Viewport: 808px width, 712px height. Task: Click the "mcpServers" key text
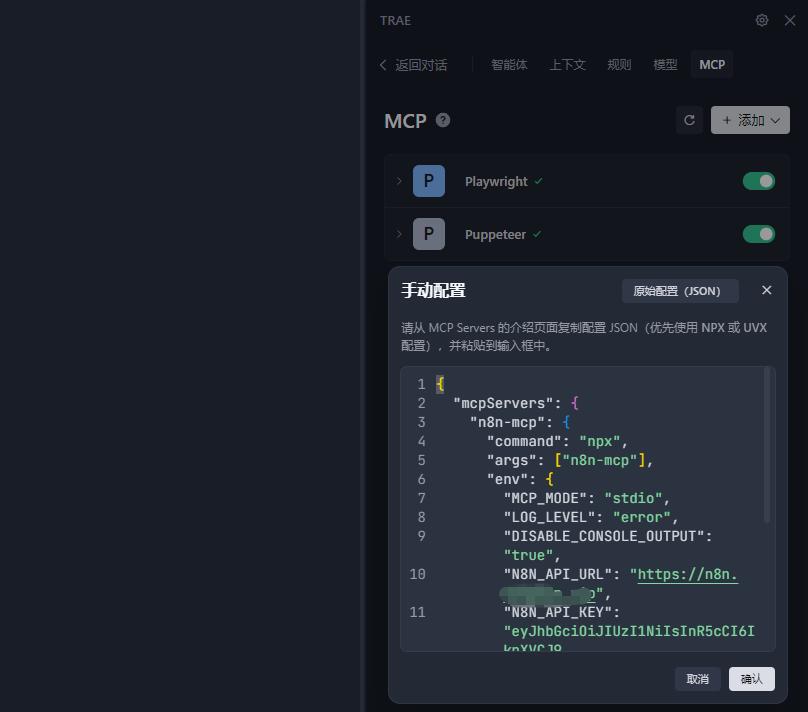click(503, 403)
